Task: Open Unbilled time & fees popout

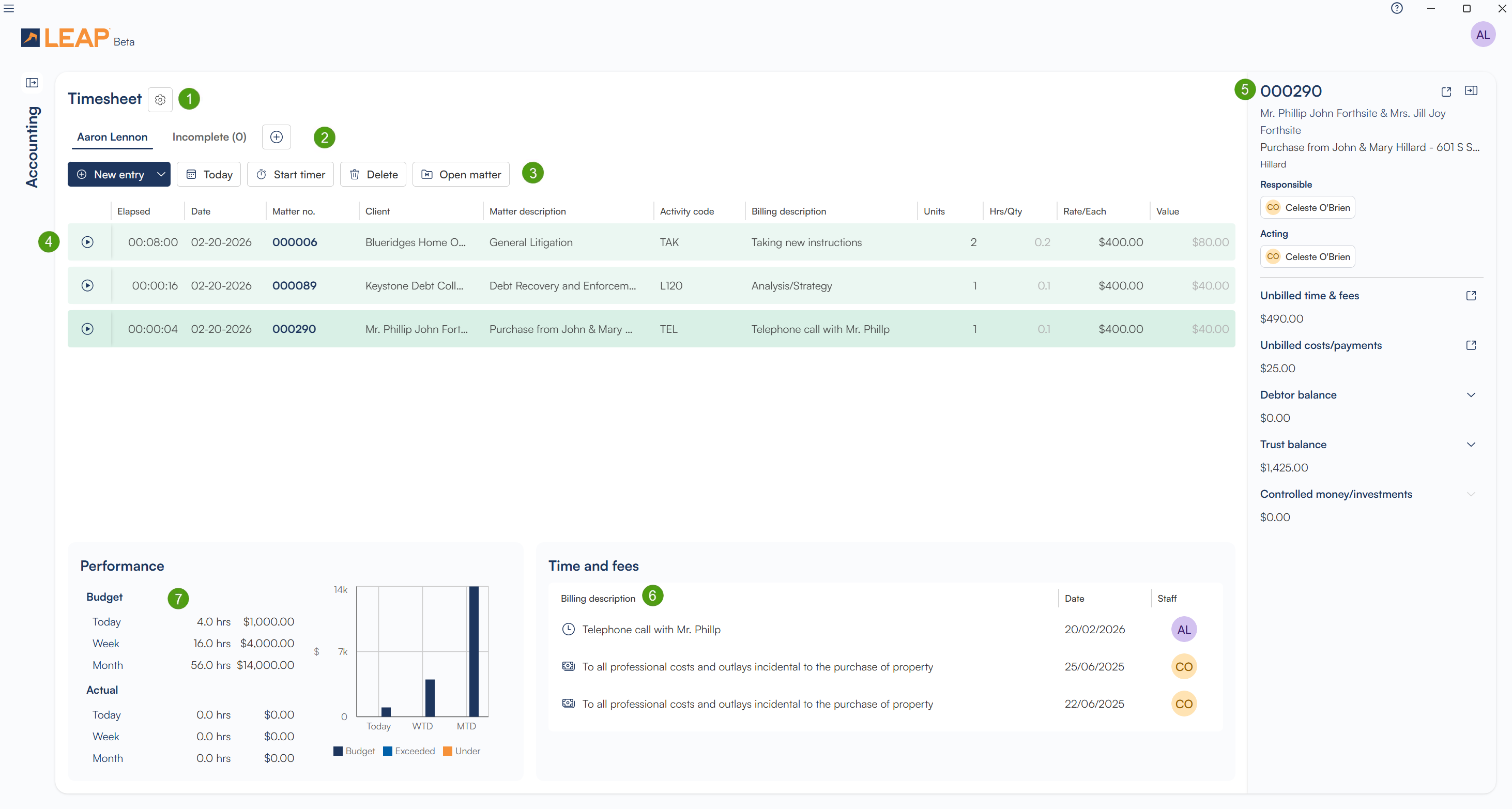Action: pos(1470,295)
